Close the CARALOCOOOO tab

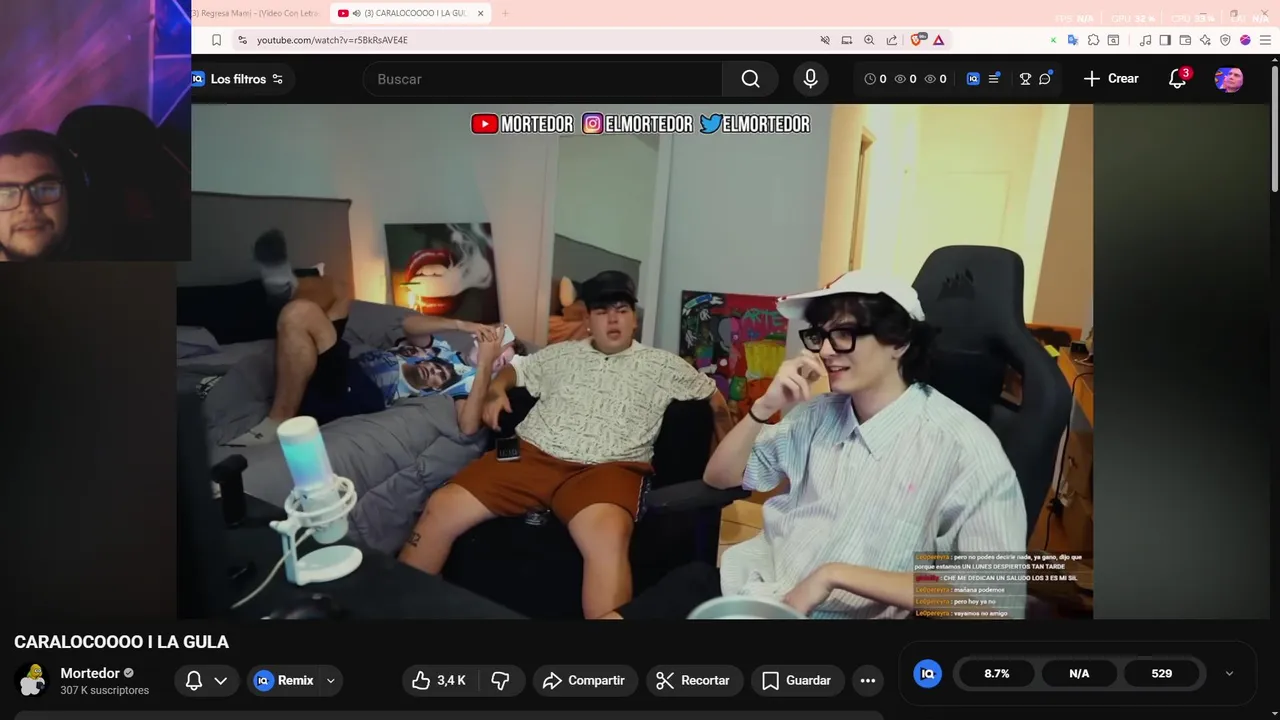click(x=480, y=13)
